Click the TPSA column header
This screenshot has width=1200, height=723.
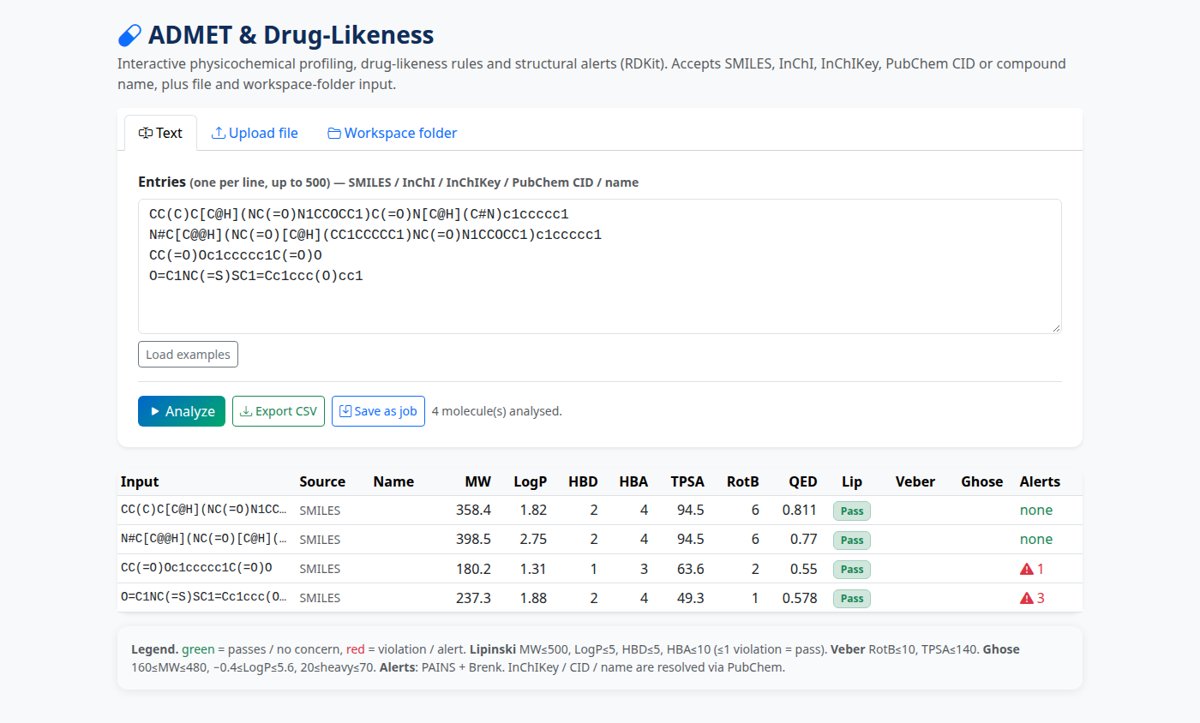[687, 481]
